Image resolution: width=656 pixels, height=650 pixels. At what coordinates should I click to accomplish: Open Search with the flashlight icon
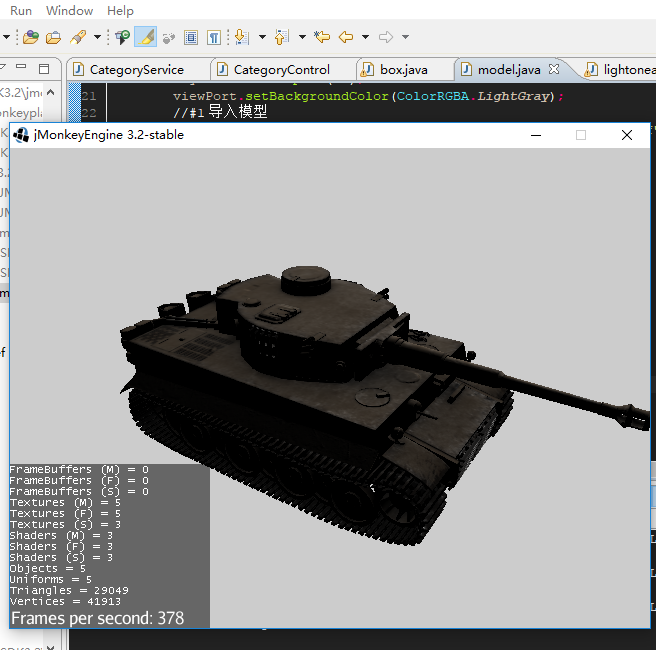[78, 37]
